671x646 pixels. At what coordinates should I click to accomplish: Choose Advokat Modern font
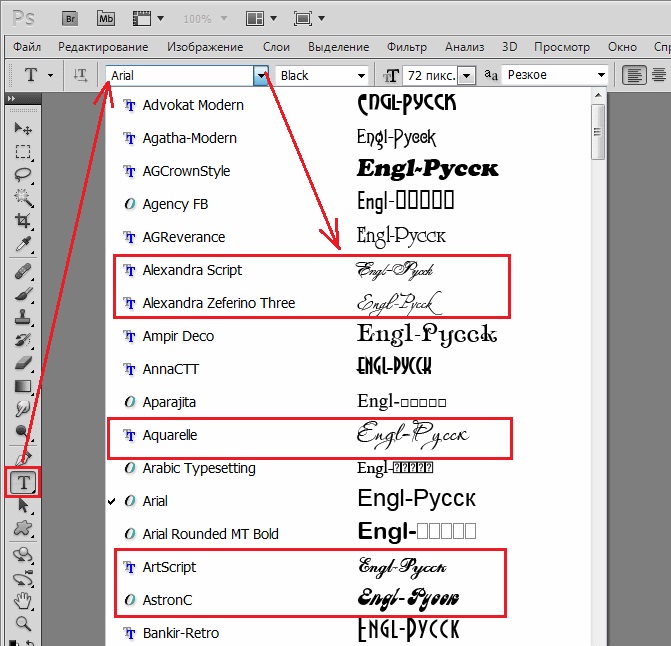tap(348, 105)
